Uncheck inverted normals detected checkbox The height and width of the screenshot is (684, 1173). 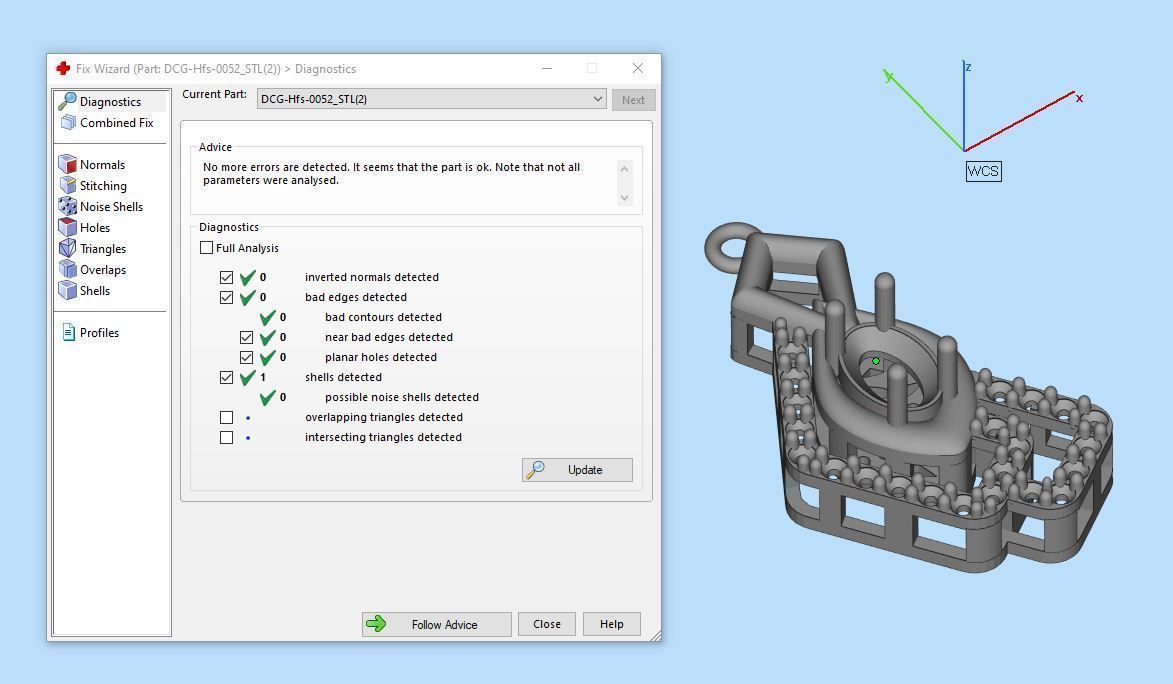227,277
